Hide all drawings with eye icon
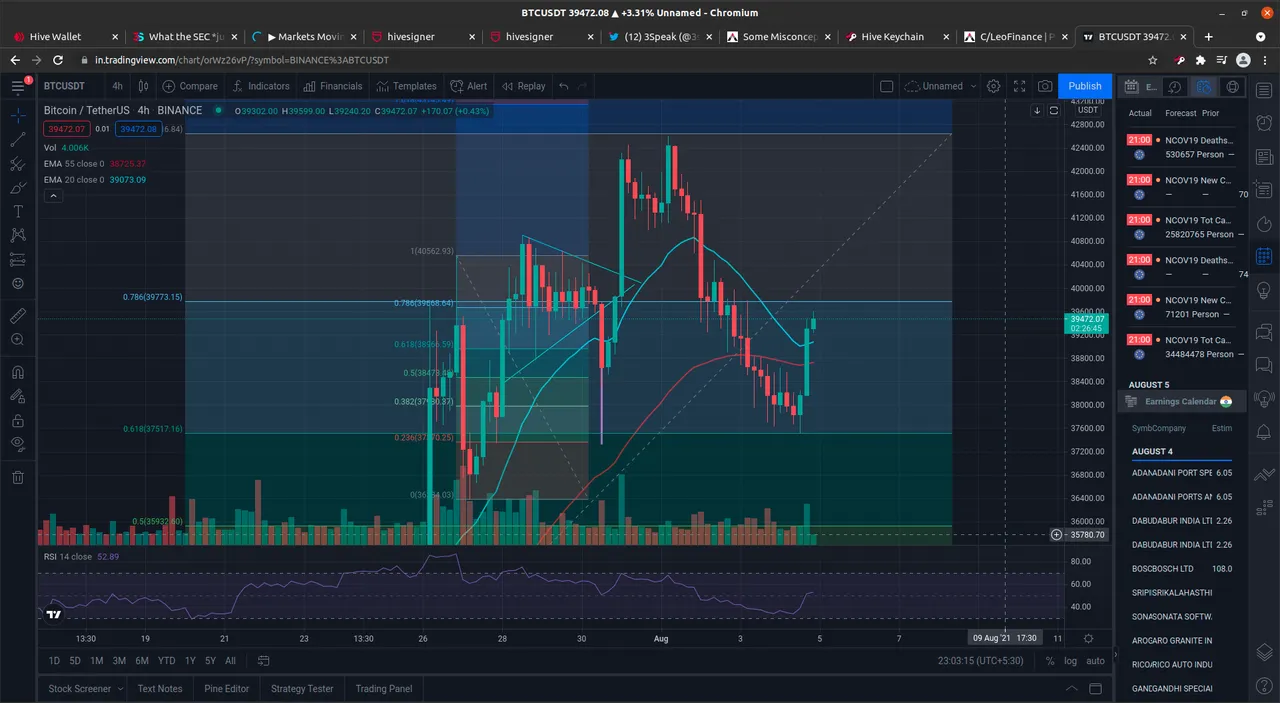The width and height of the screenshot is (1280, 703). (17, 445)
